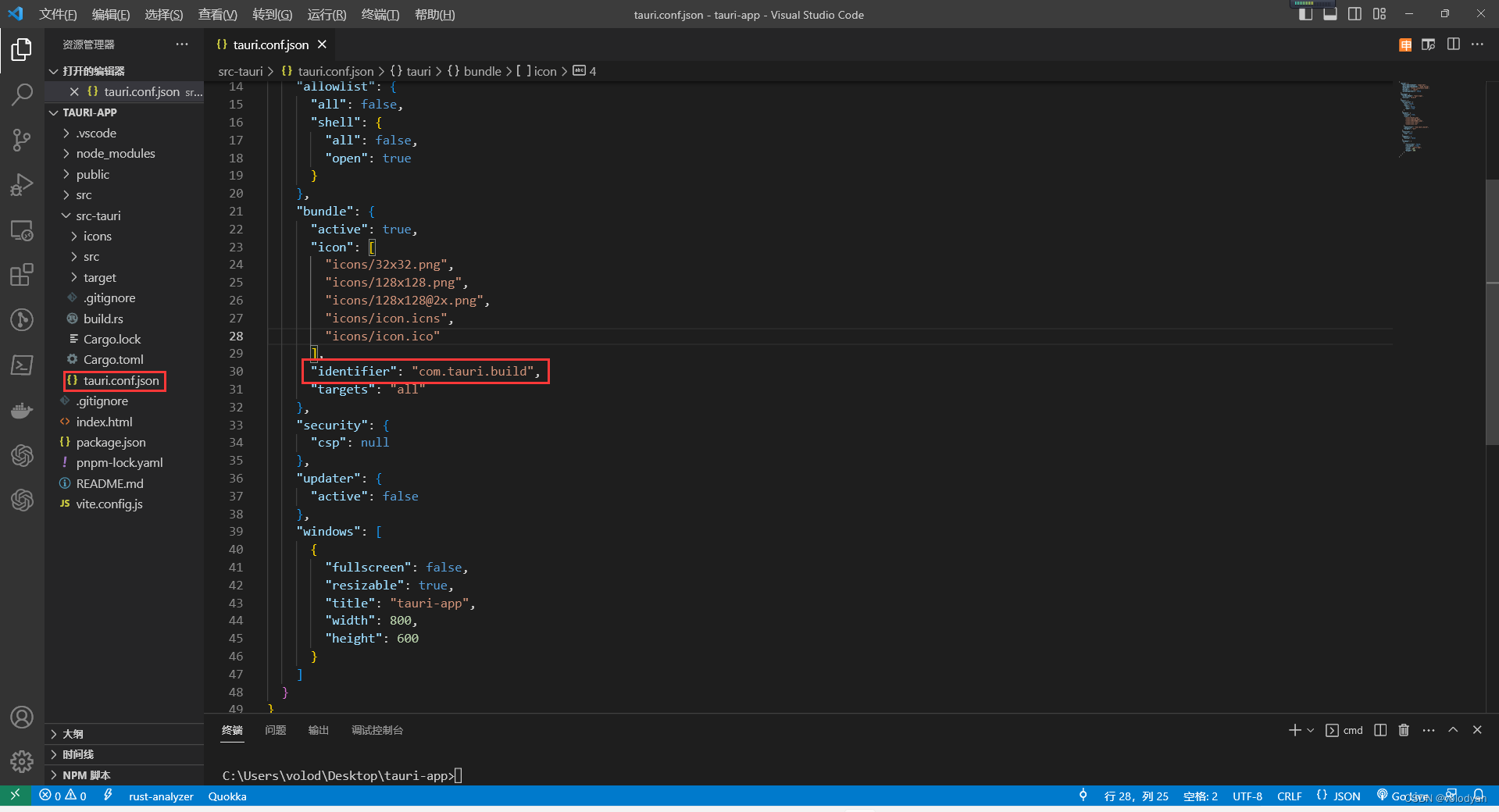Expand the Timeline section (时间线)
1499x812 pixels.
[125, 754]
